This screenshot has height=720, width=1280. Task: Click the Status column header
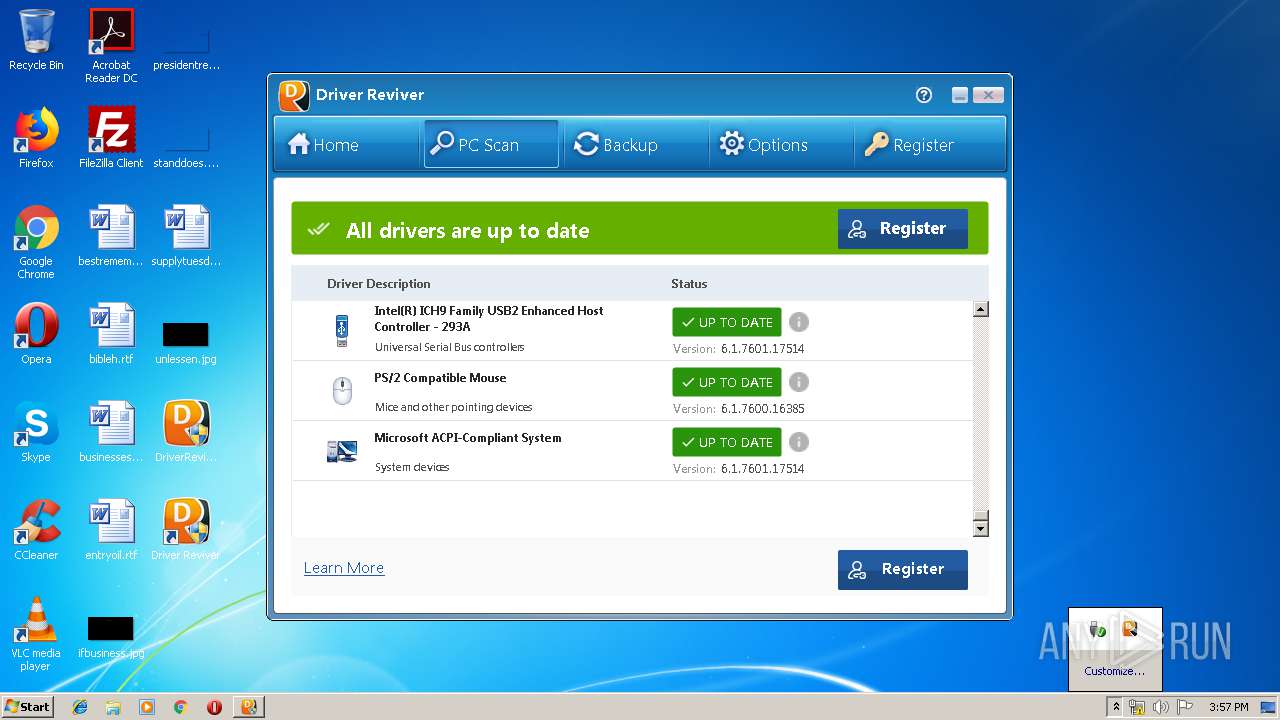[689, 284]
